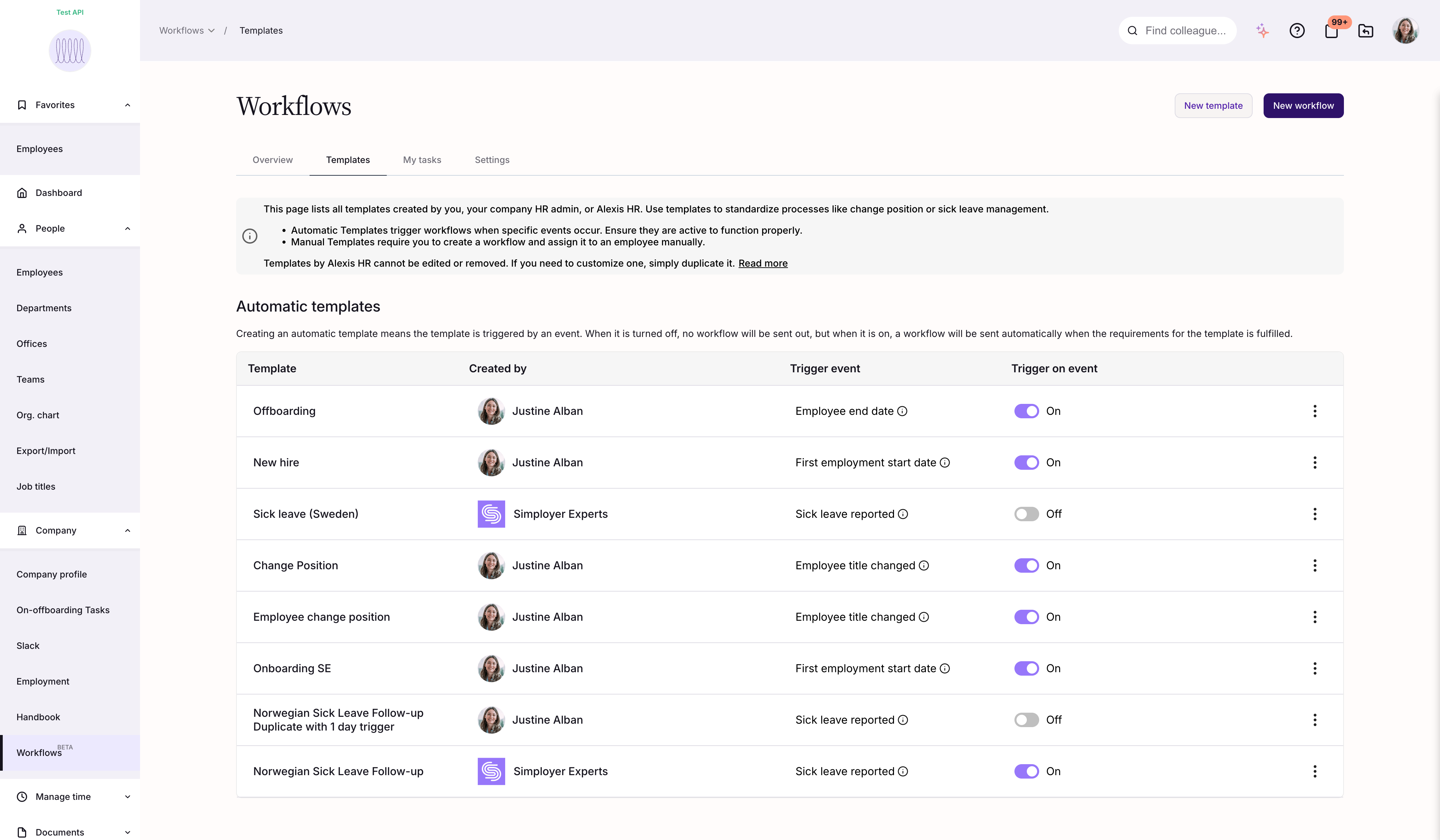
Task: Enable the Sick leave (Sweden) toggle
Action: tap(1026, 514)
